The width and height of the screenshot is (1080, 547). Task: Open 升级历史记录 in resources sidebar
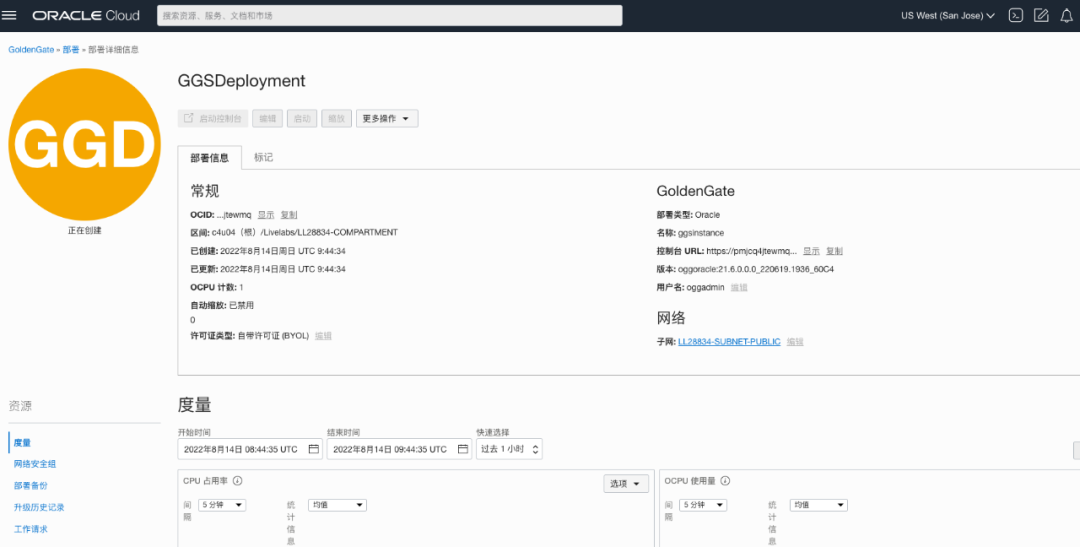pyautogui.click(x=39, y=507)
